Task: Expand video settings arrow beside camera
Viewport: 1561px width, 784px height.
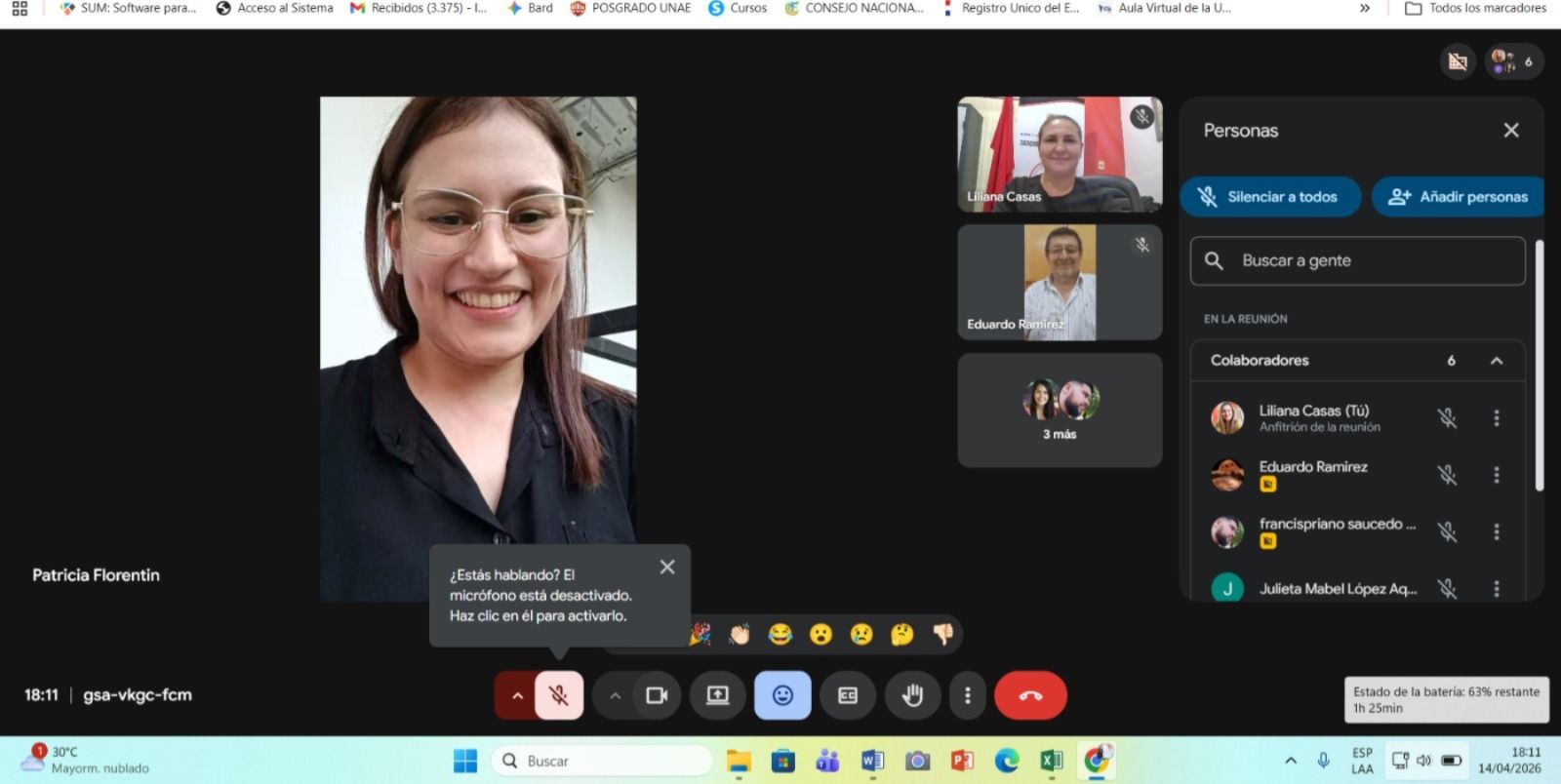Action: click(x=615, y=695)
